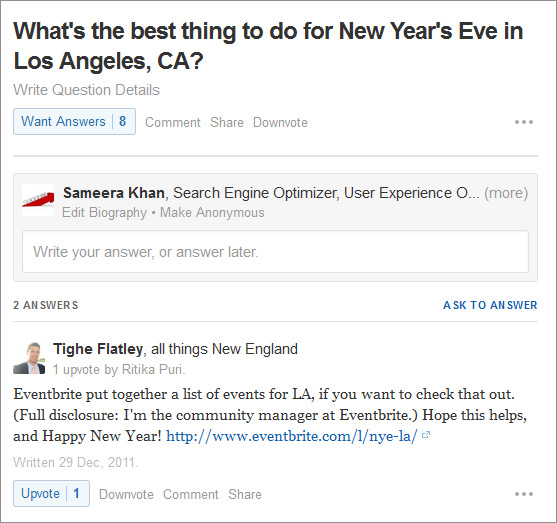The height and width of the screenshot is (523, 557).
Task: Open the answer's more options ellipsis
Action: click(524, 494)
